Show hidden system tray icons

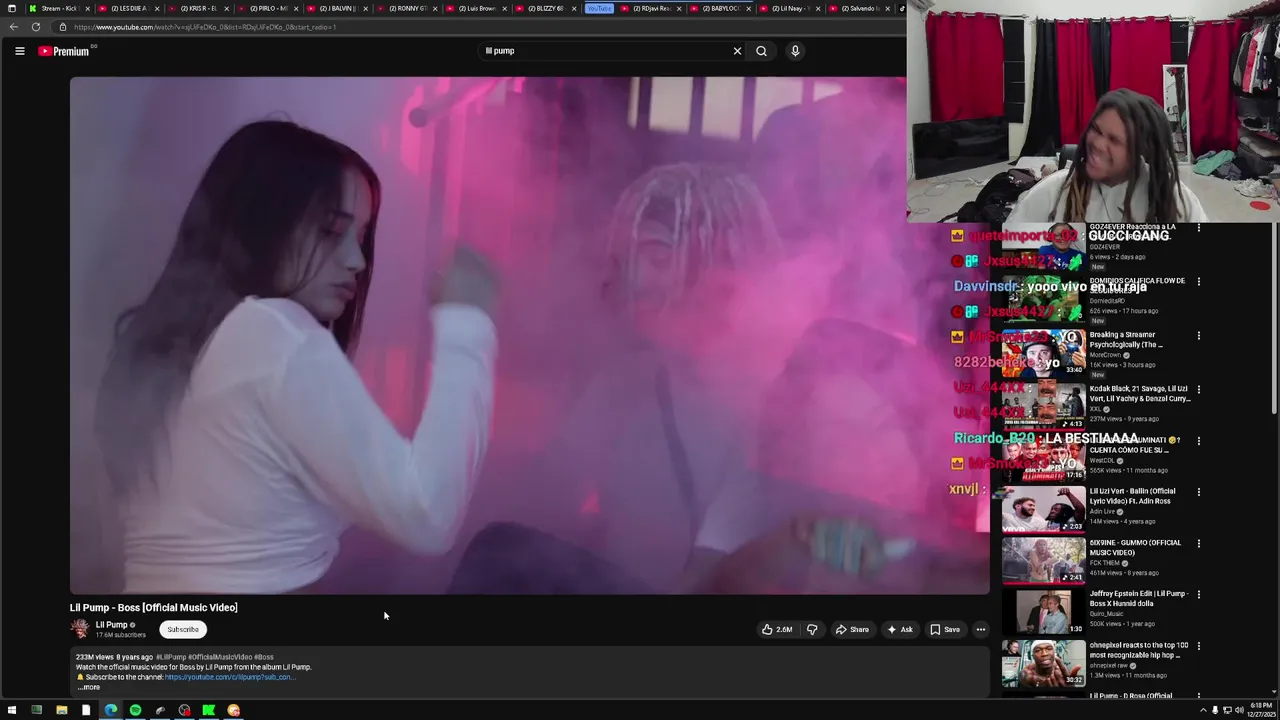[1203, 710]
